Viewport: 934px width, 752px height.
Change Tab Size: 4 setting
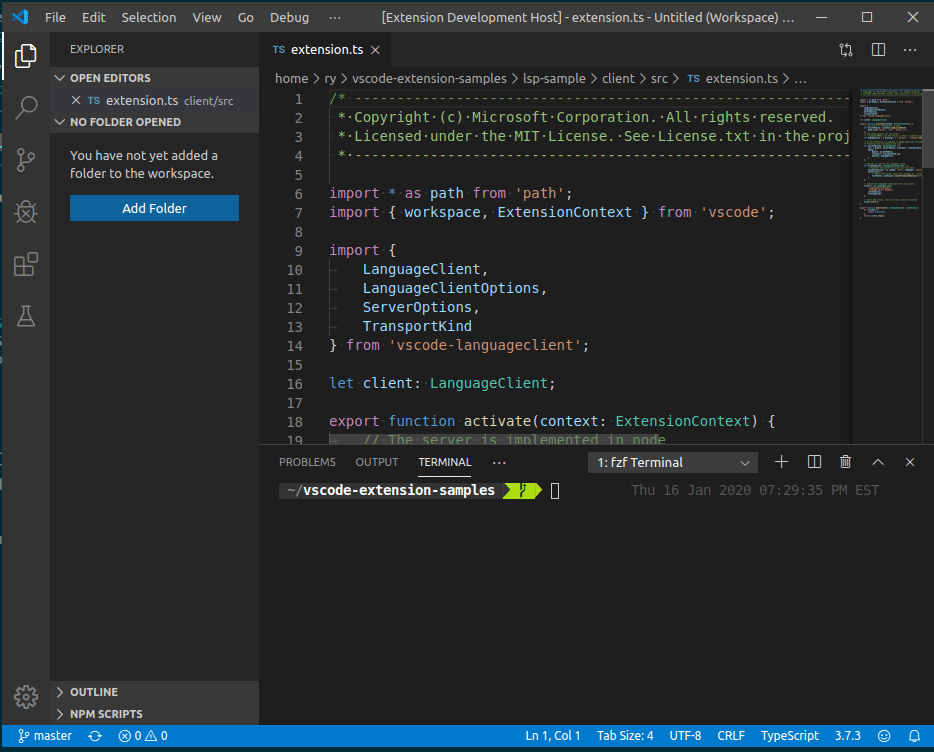(x=625, y=736)
